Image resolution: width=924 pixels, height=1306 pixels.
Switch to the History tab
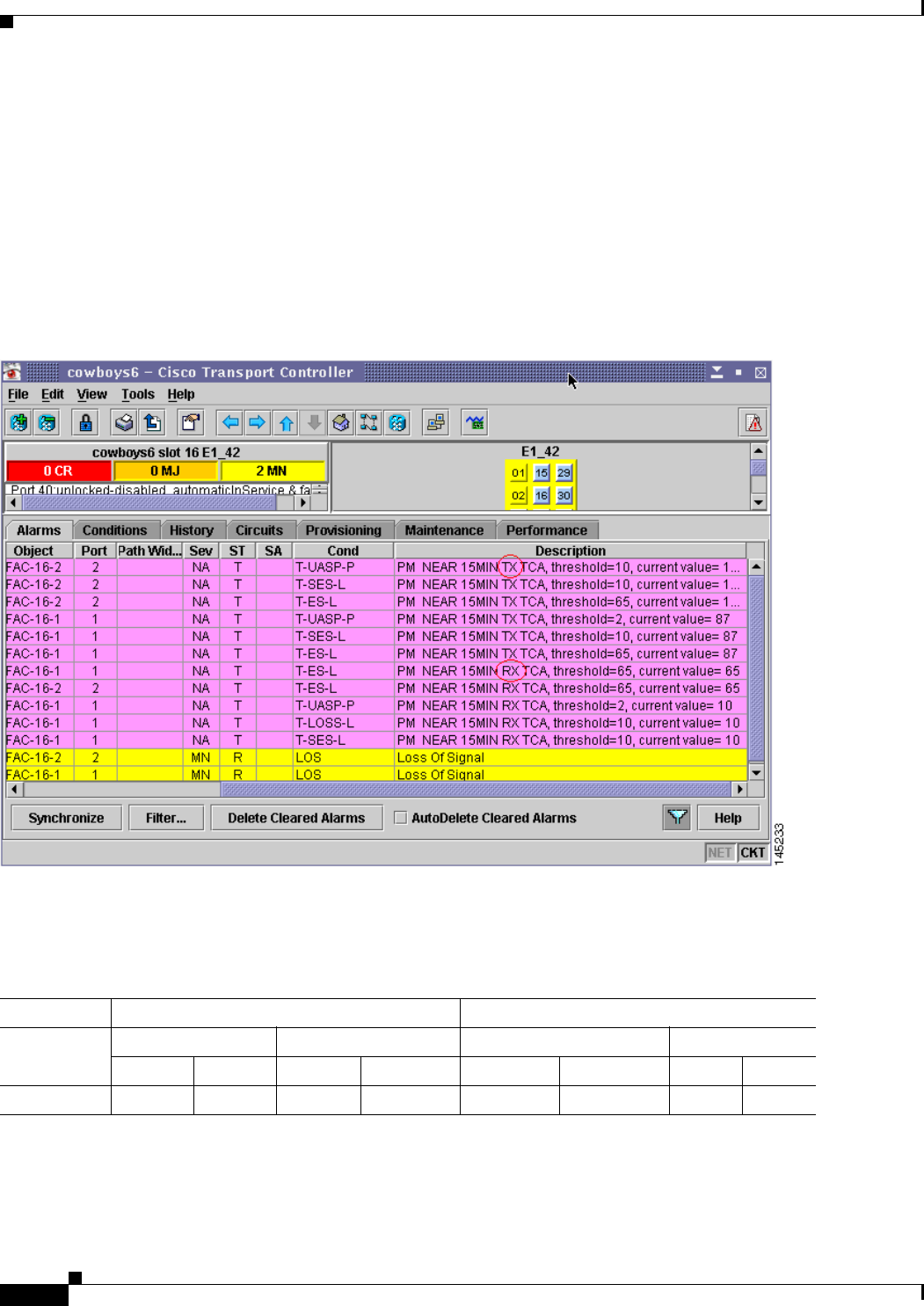coord(192,530)
